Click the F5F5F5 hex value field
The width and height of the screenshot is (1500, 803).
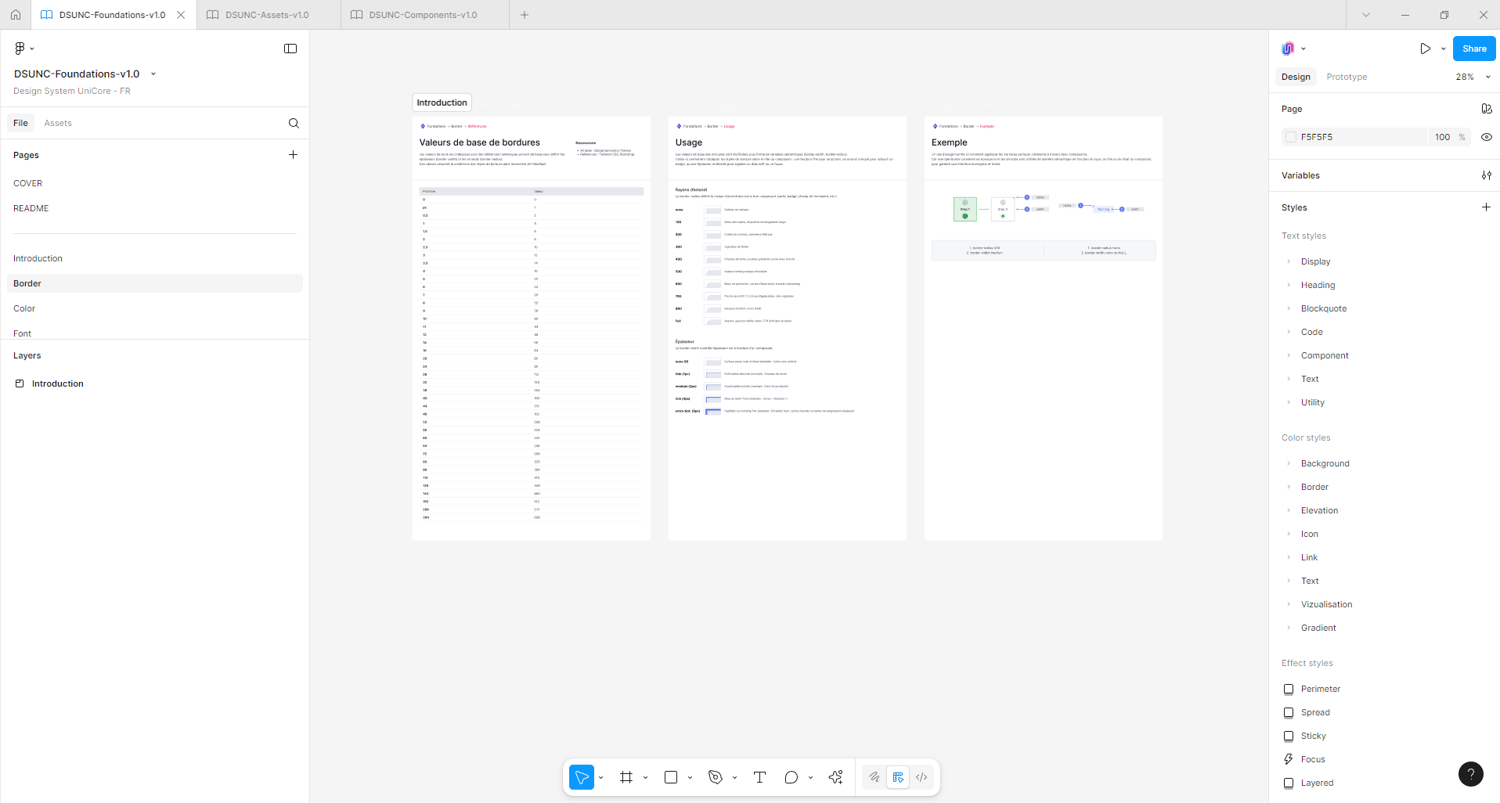click(1317, 137)
